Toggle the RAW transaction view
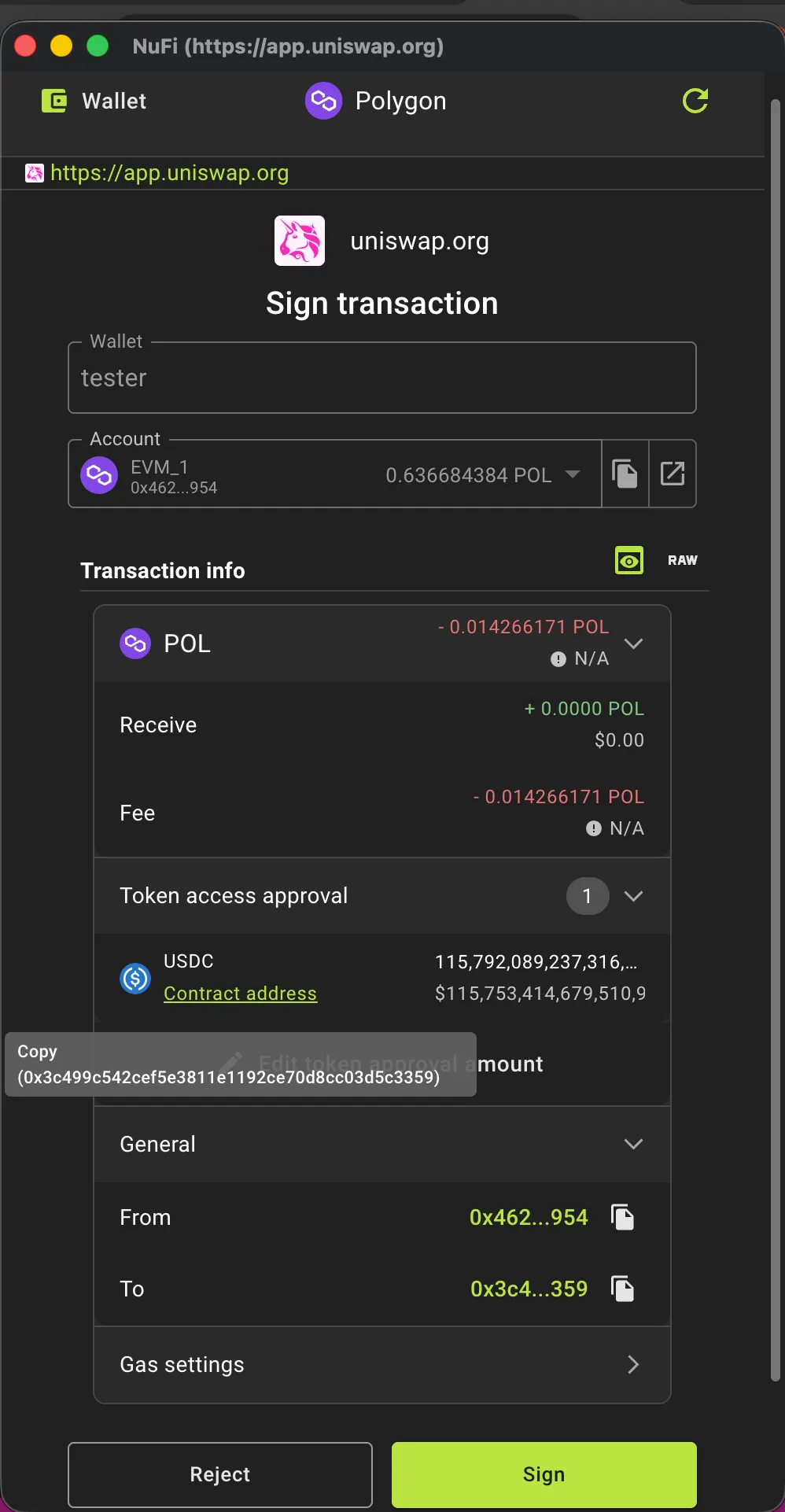The width and height of the screenshot is (785, 1512). click(x=683, y=560)
